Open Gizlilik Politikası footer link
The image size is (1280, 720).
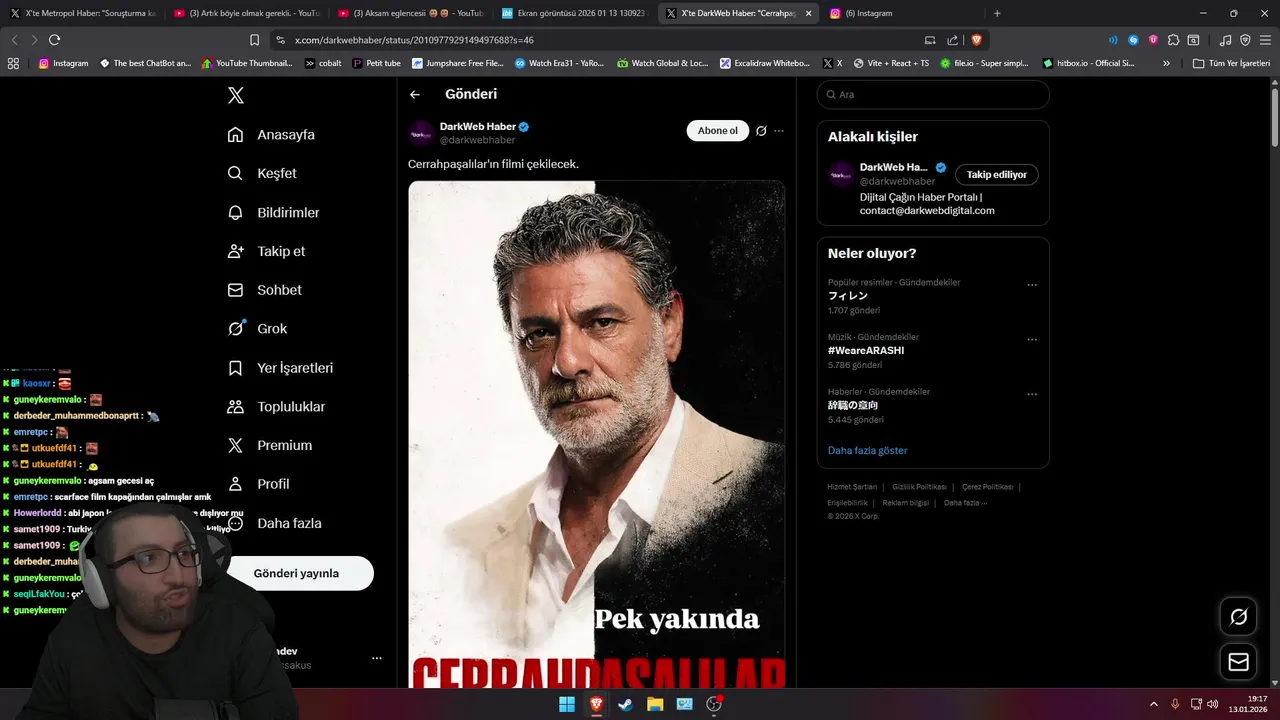point(918,487)
